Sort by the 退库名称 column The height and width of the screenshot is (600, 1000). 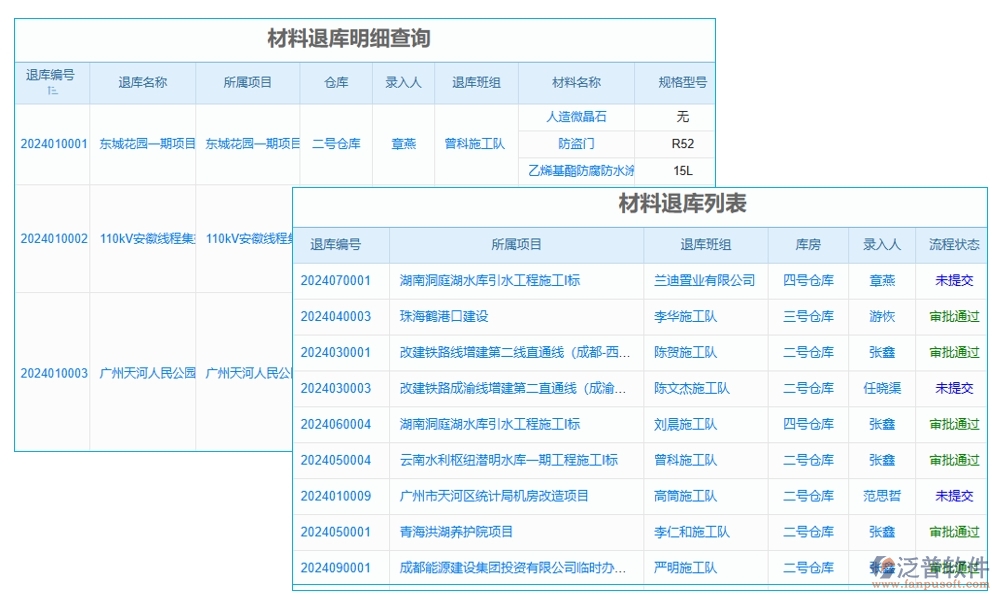143,83
